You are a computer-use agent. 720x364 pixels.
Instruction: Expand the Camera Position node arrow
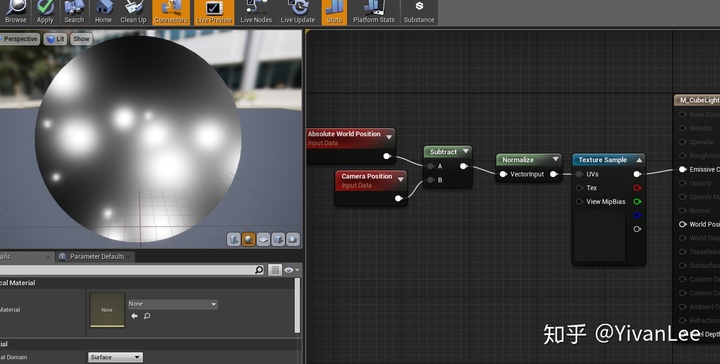point(400,179)
